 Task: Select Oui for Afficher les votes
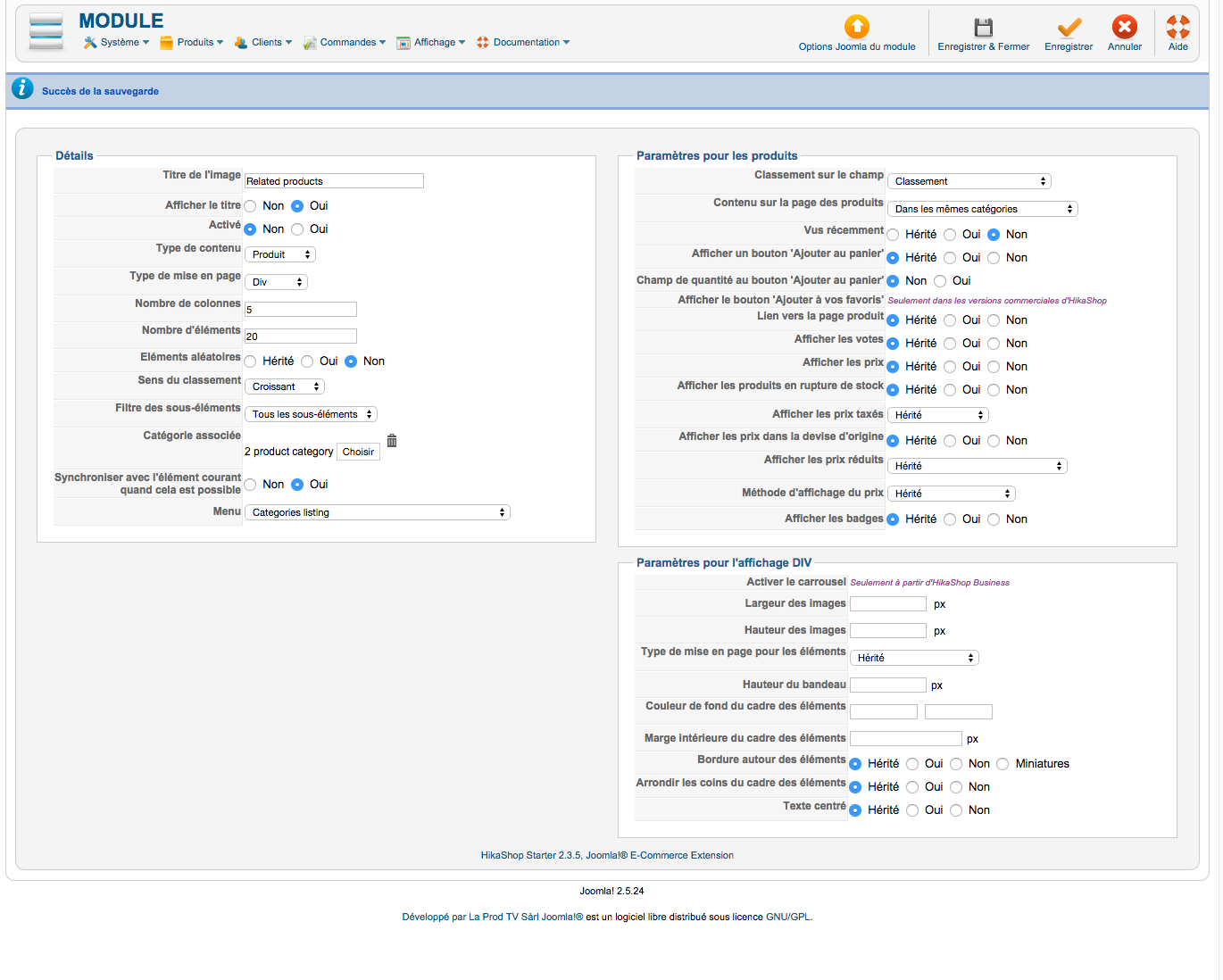point(950,344)
